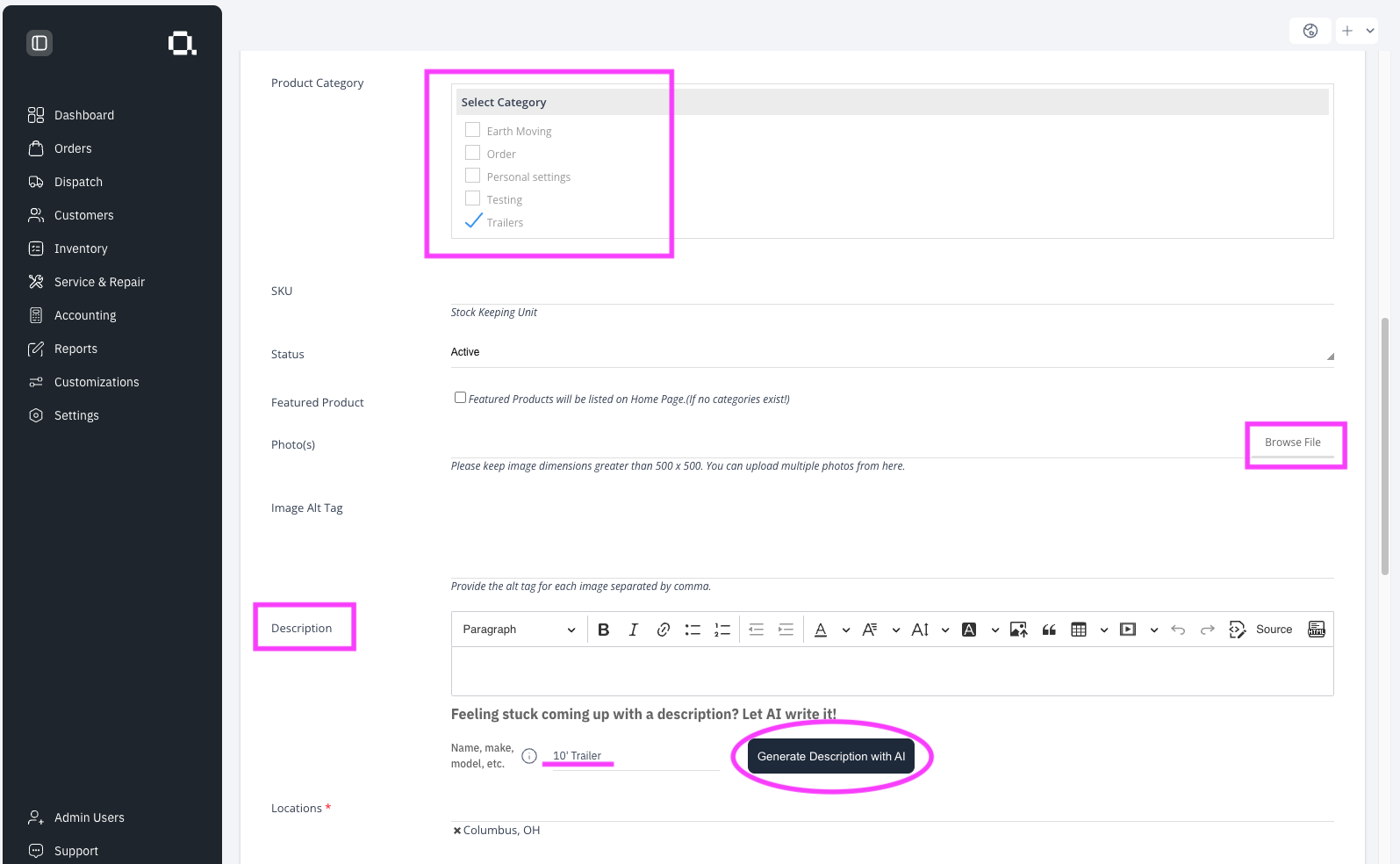Click the increase indent icon
The height and width of the screenshot is (864, 1400).
click(x=786, y=630)
